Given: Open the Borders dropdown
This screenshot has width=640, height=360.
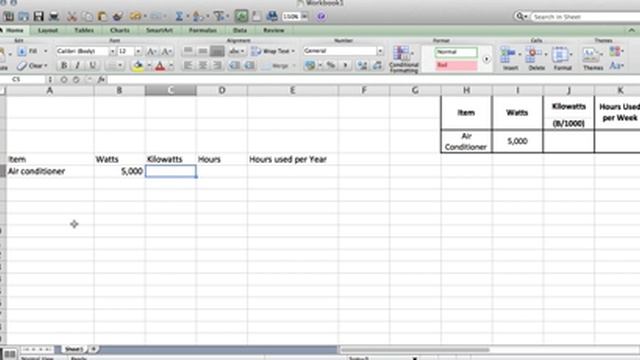Looking at the screenshot, I should tap(115, 65).
